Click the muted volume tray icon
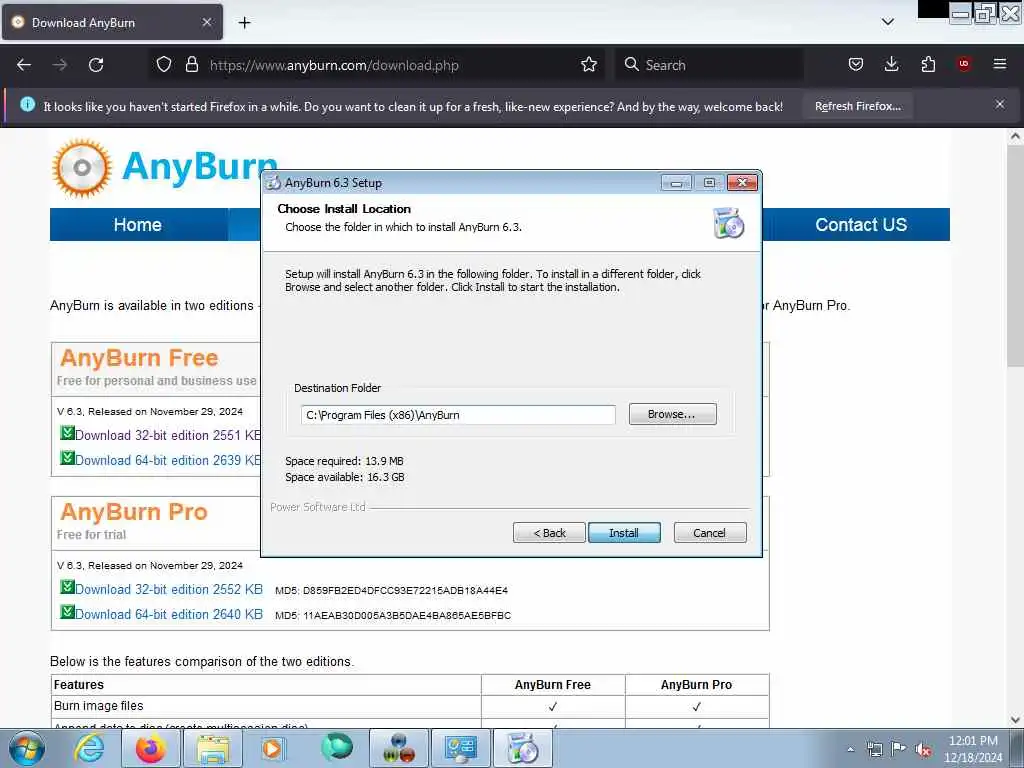 tap(923, 749)
